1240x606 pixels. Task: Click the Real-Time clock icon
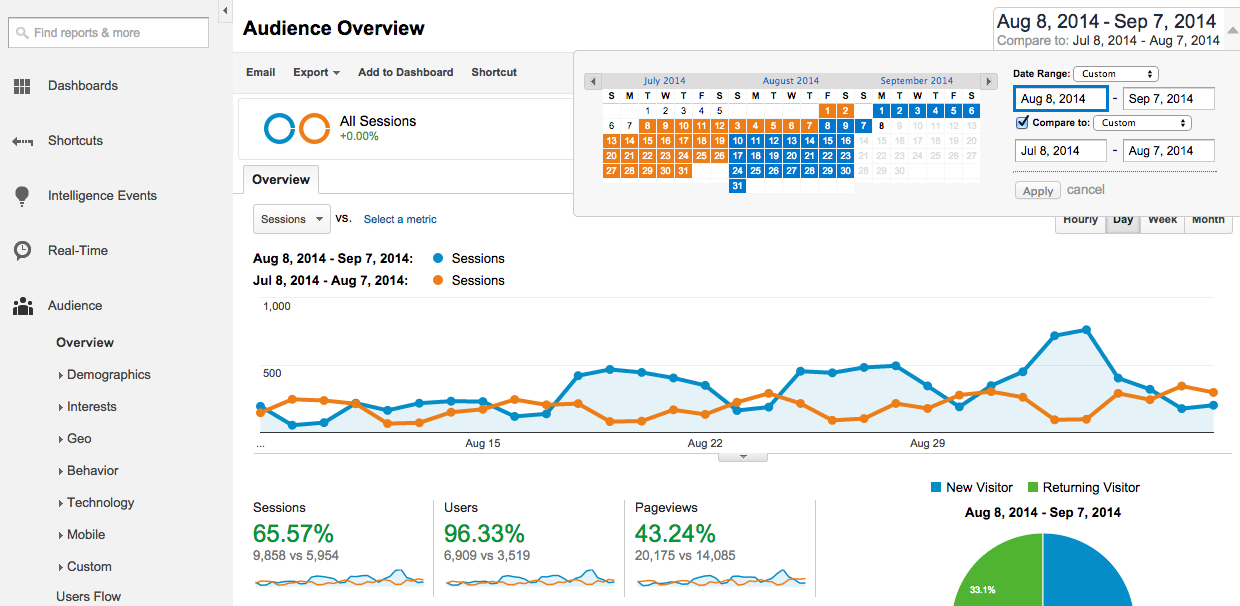coord(22,251)
